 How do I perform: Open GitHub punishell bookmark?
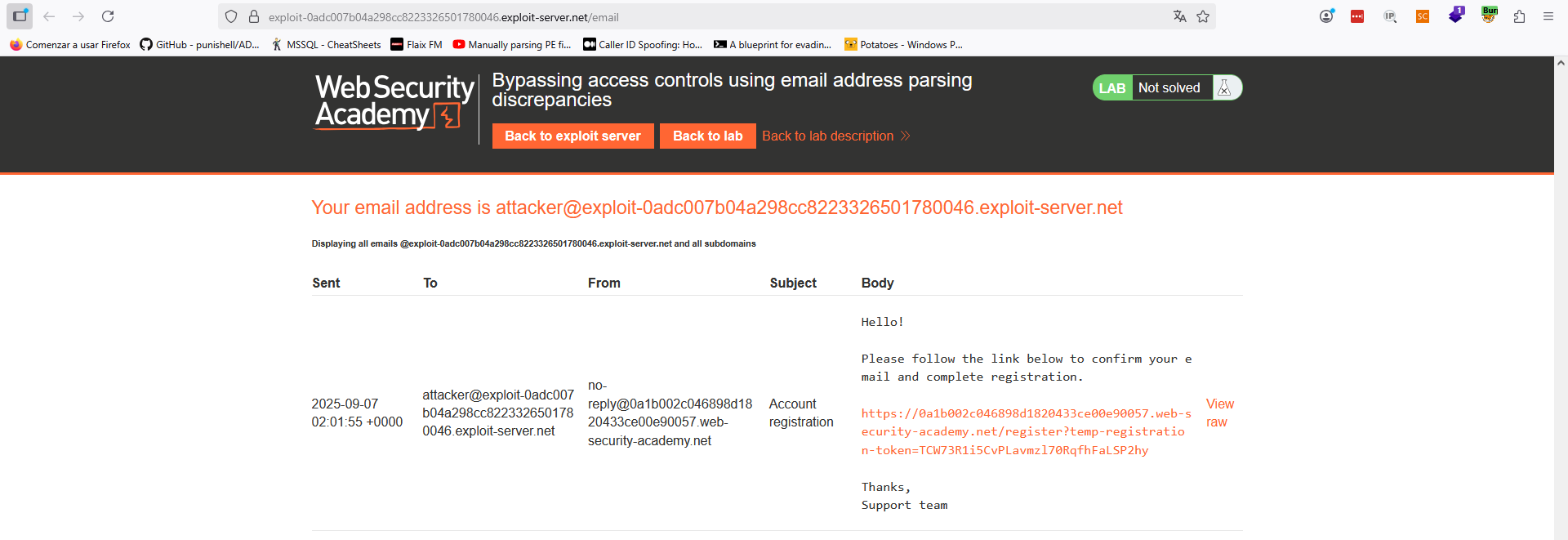point(200,45)
